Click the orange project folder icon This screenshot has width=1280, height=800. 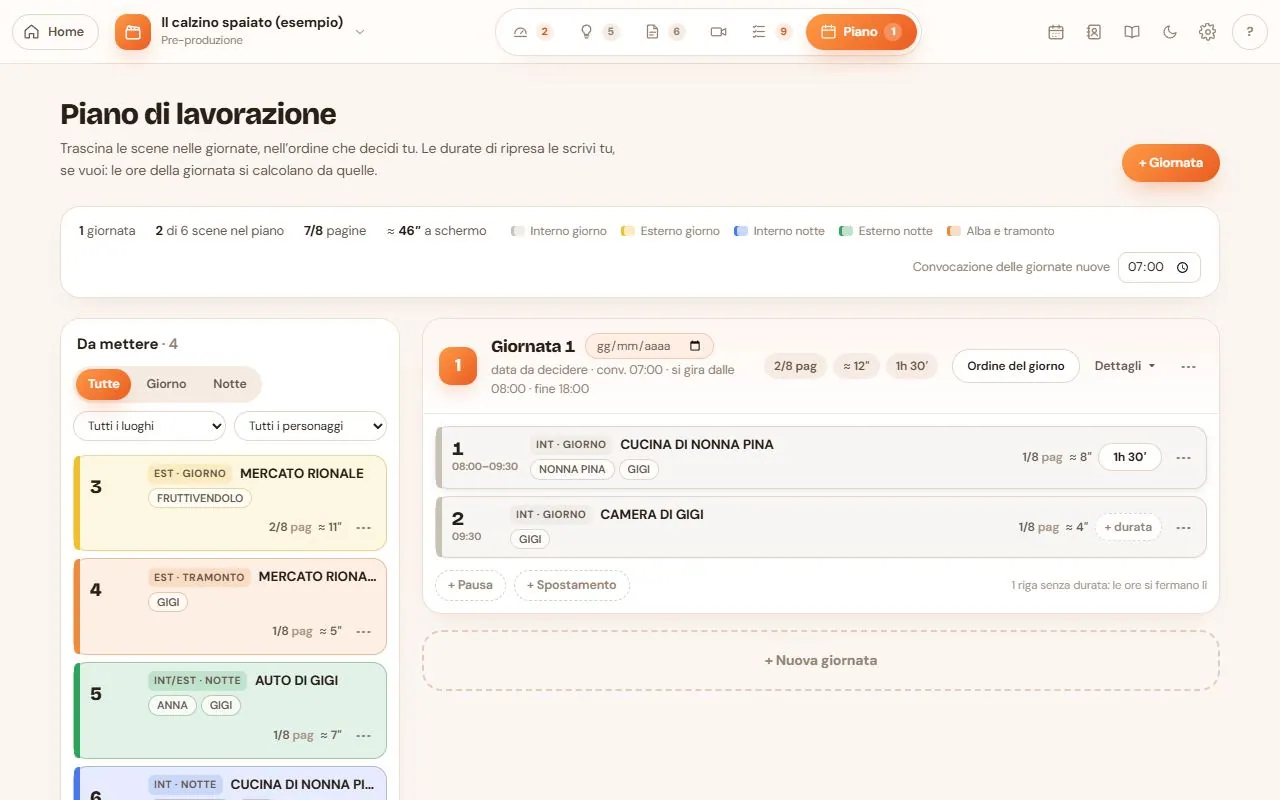click(x=133, y=32)
